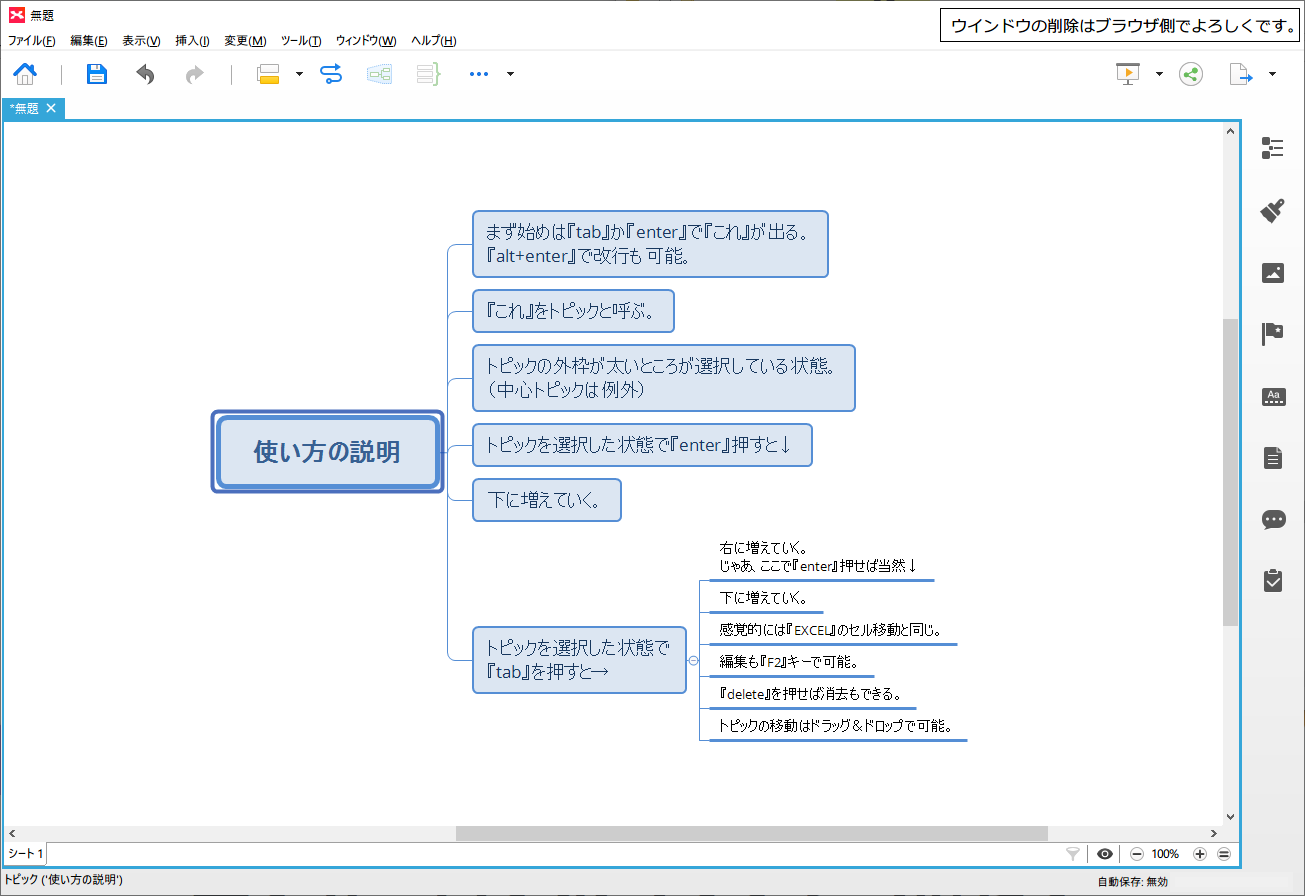Go to the Home icon in toolbar

click(25, 74)
